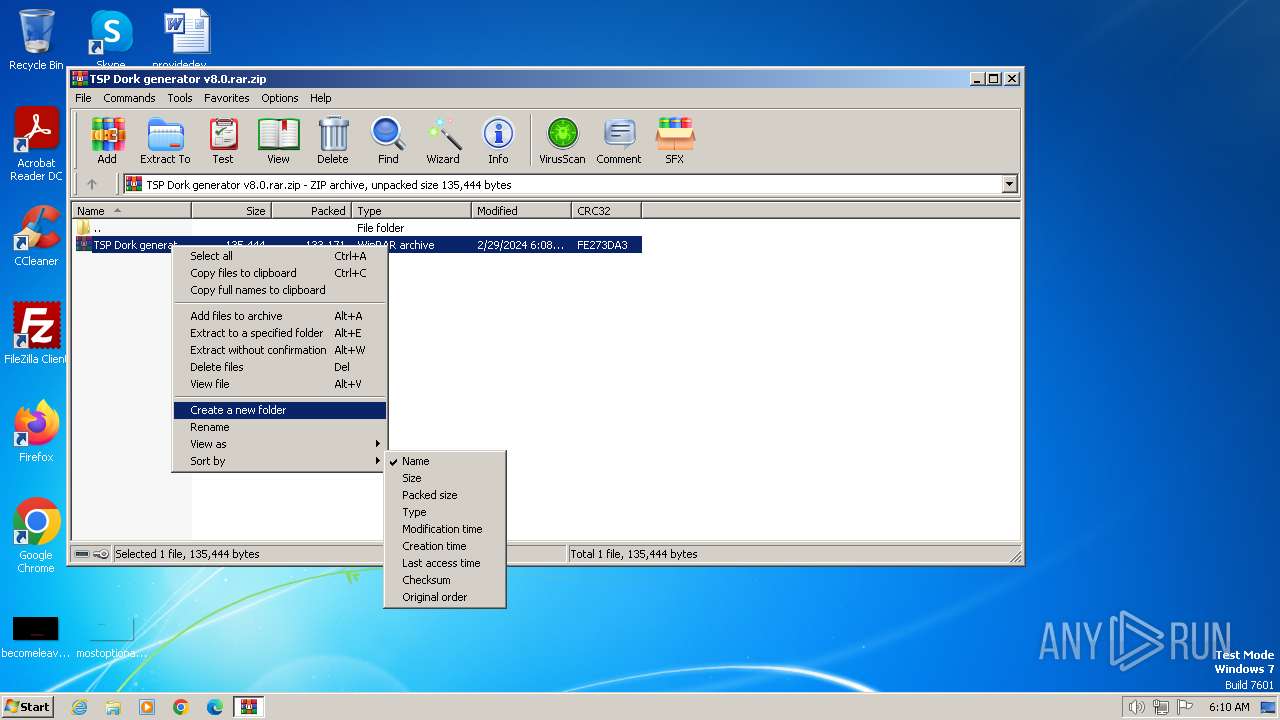The image size is (1280, 720).
Task: Click Internet Explorer in taskbar
Action: pyautogui.click(x=79, y=707)
